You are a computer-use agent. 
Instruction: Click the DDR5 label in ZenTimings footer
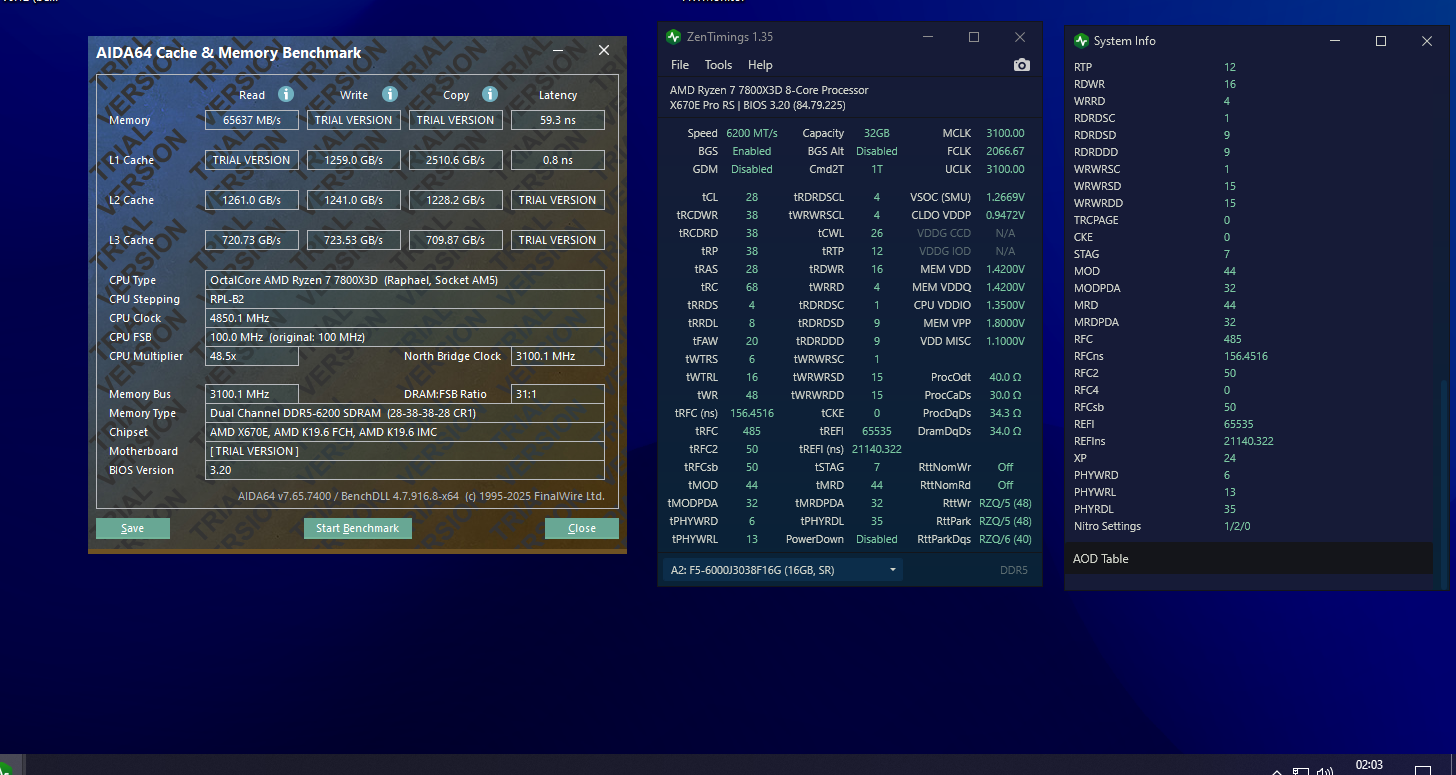click(x=1014, y=571)
